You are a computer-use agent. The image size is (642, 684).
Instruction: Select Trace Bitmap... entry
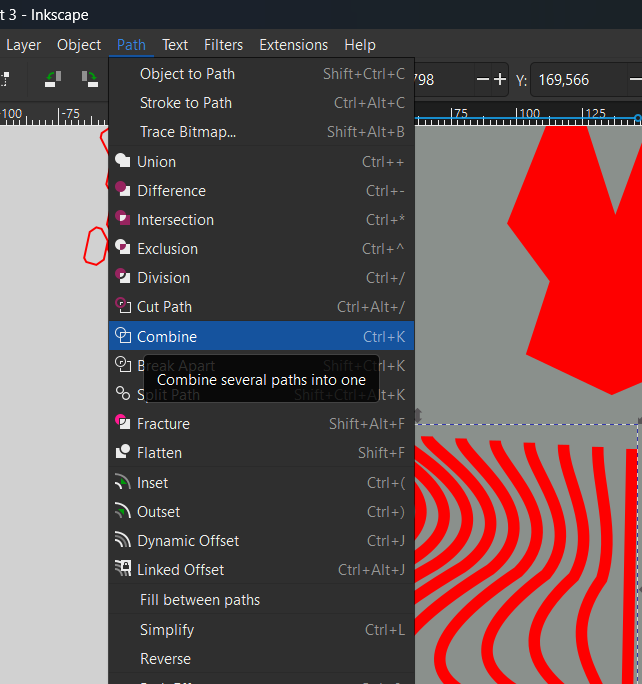[261, 132]
